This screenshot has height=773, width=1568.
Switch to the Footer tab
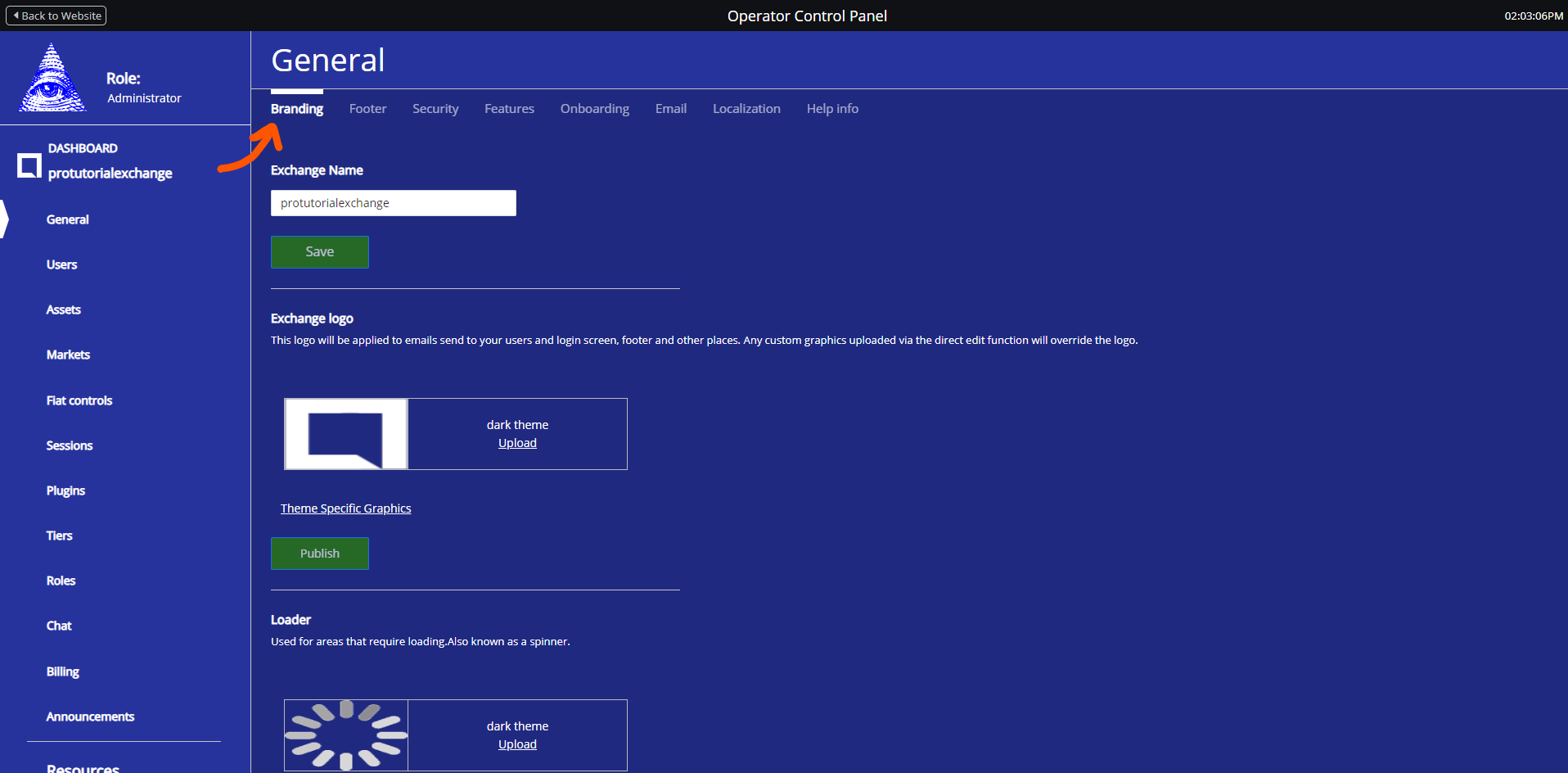point(367,109)
